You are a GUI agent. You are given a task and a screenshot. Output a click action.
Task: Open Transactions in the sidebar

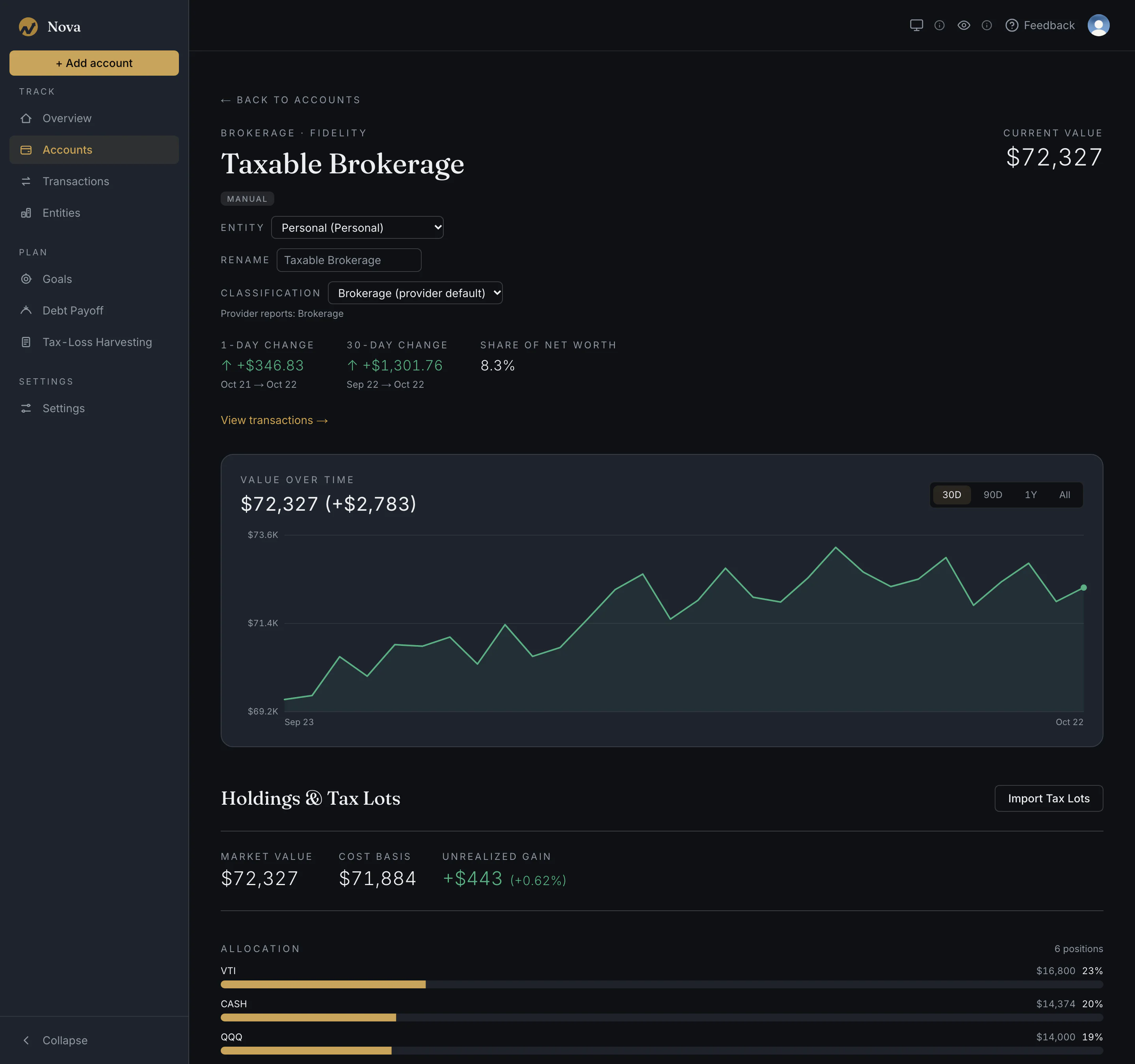[94, 181]
